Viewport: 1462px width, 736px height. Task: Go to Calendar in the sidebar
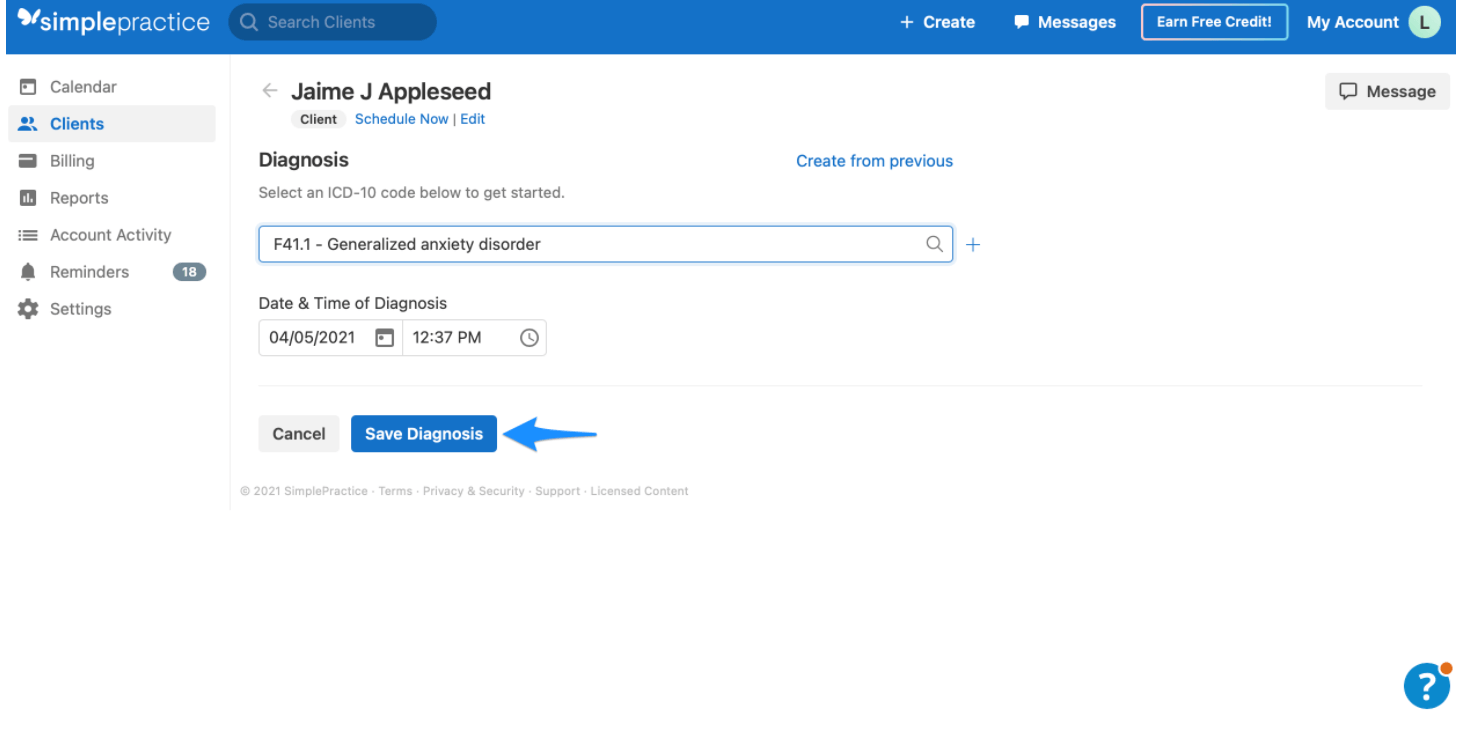coord(83,87)
